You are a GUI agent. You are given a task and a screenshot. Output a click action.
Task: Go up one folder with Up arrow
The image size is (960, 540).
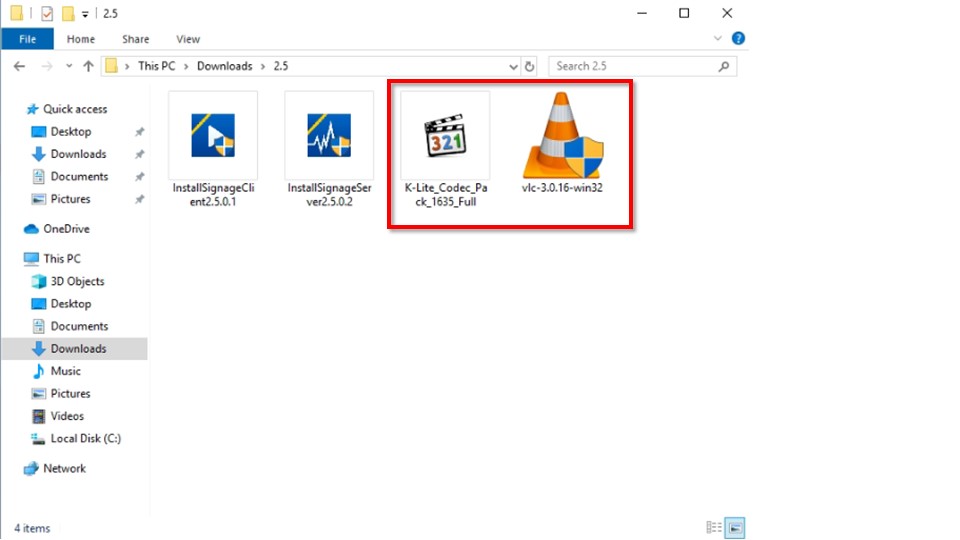pos(88,66)
